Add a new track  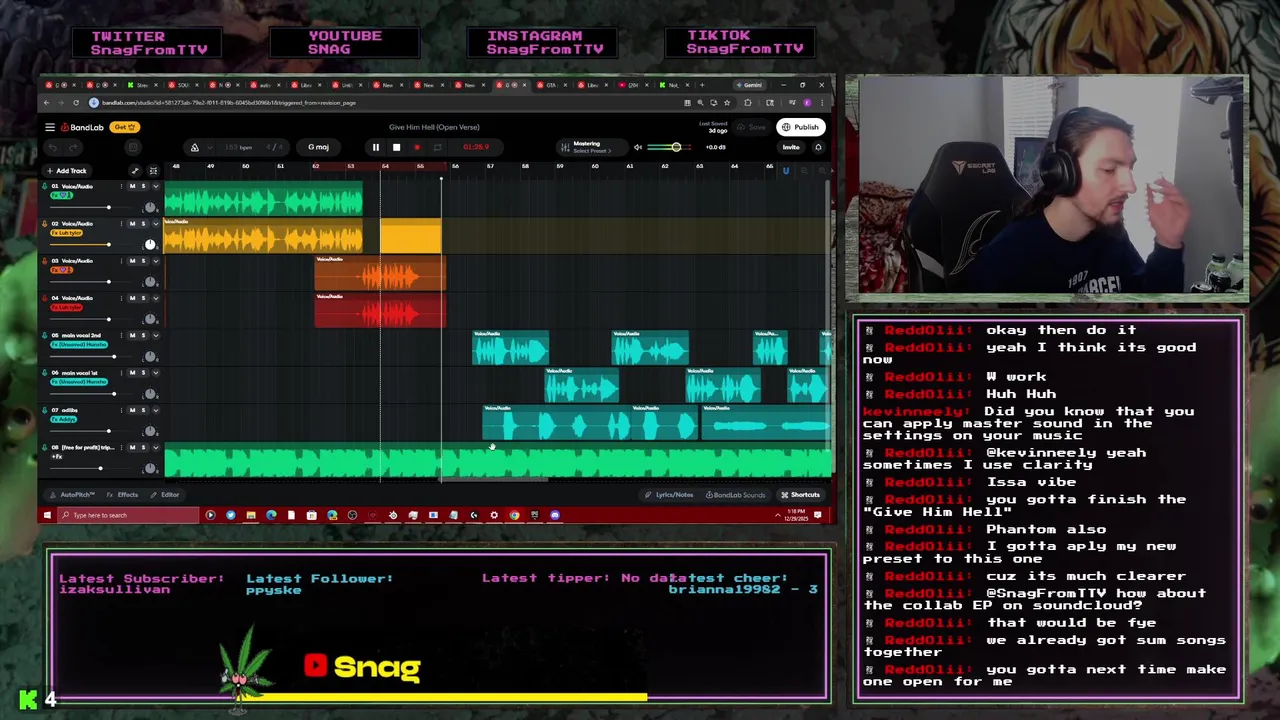[x=67, y=171]
